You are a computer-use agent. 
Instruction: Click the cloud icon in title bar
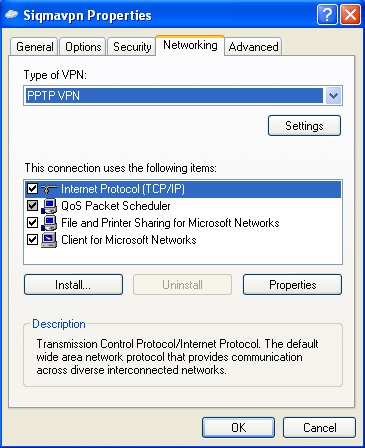coord(12,15)
